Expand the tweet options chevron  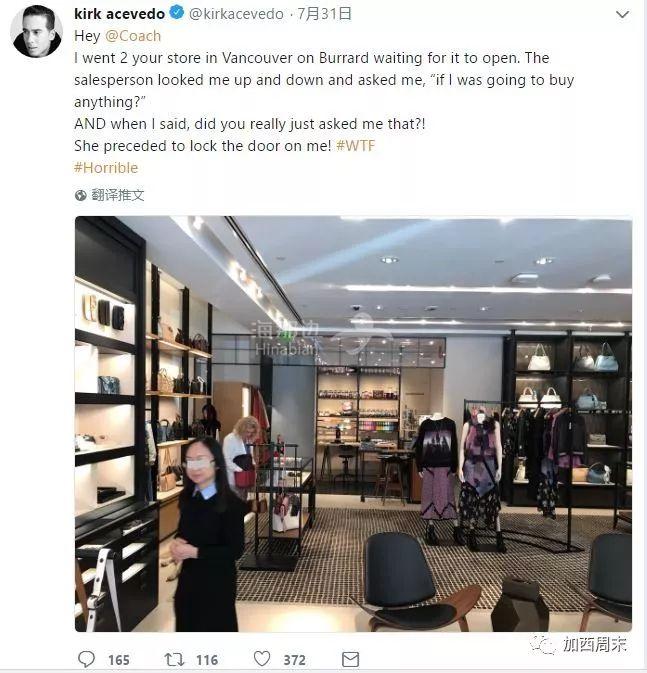tap(622, 15)
